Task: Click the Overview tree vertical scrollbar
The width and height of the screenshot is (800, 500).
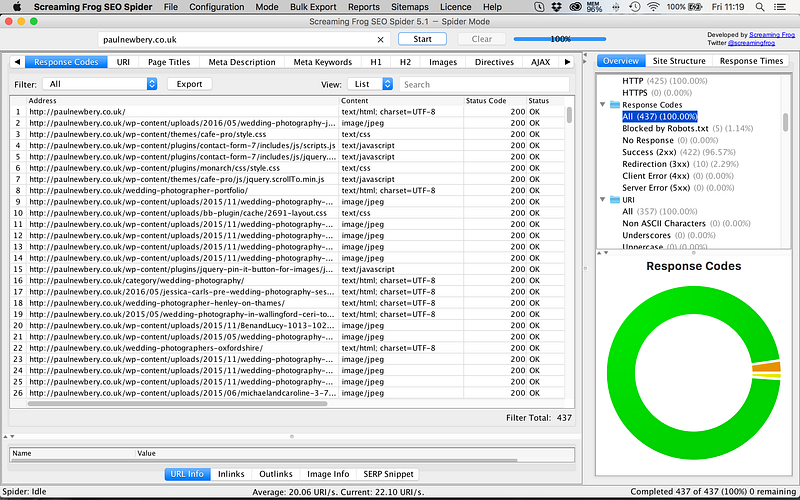Action: coord(785,122)
